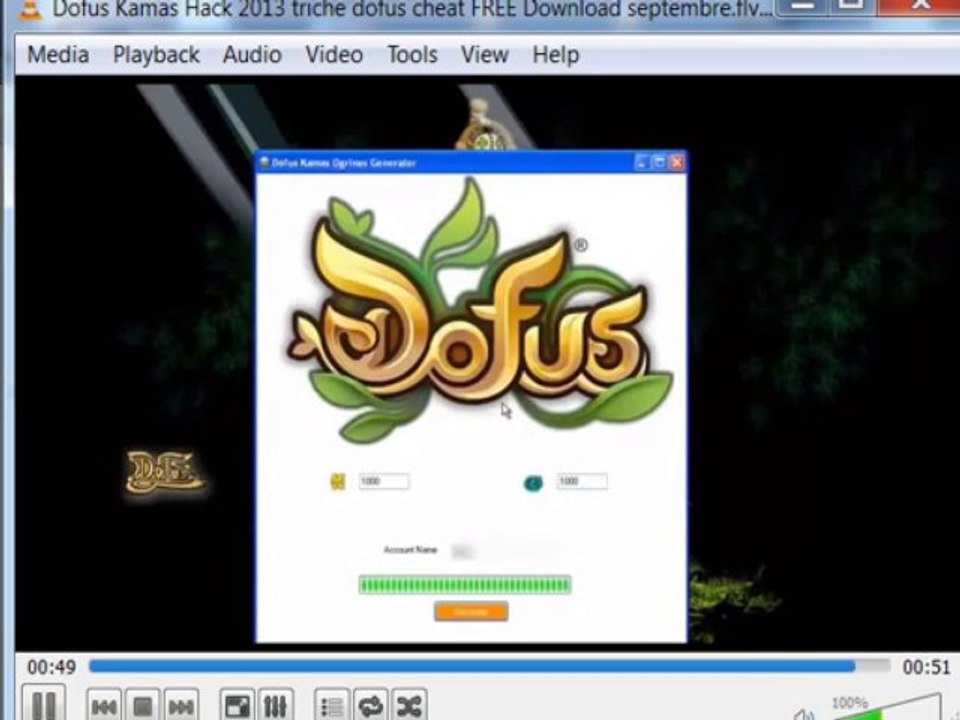Open the Playback menu
This screenshot has width=960, height=720.
pyautogui.click(x=156, y=54)
